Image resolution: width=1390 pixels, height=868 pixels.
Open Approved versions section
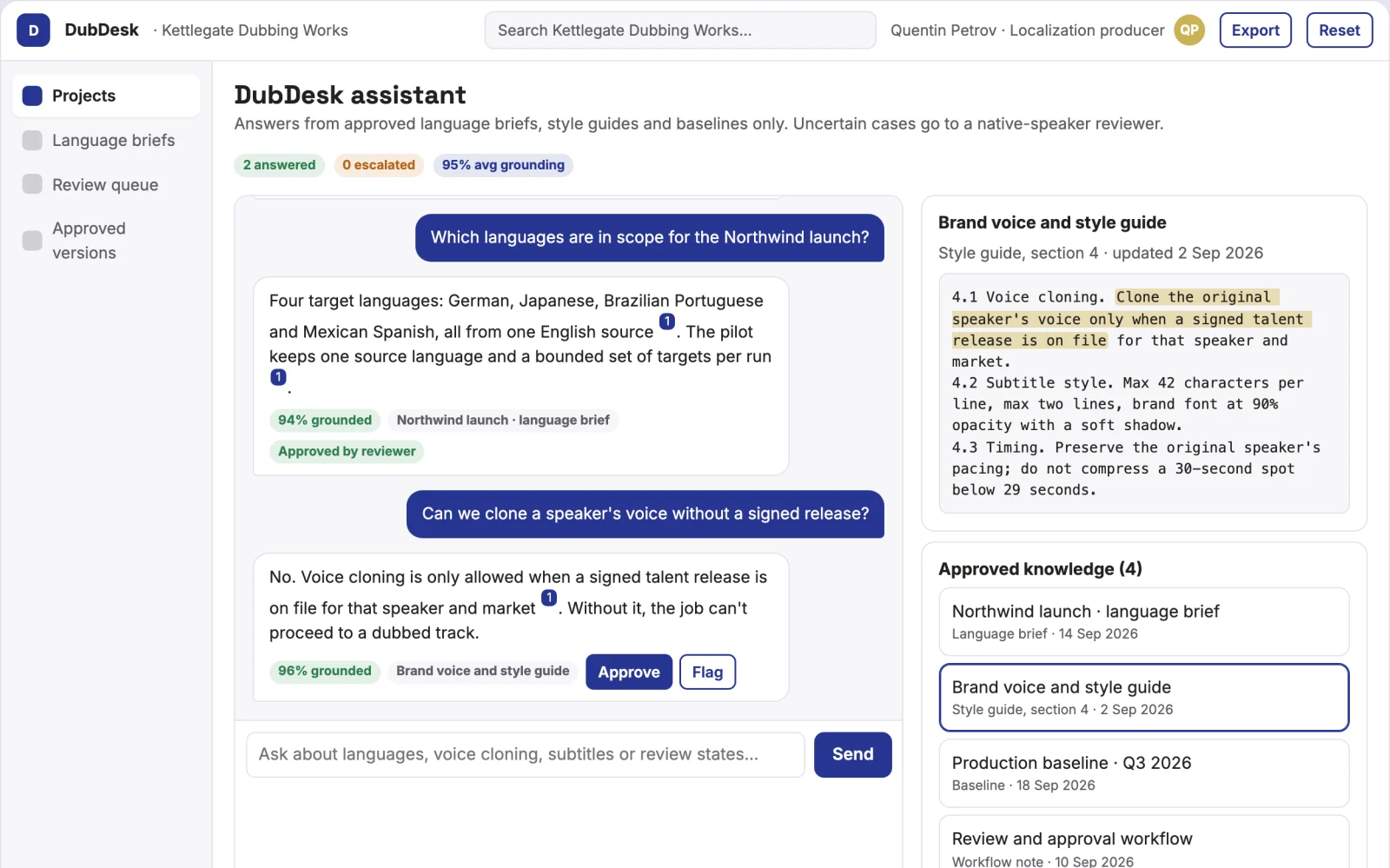pos(107,241)
